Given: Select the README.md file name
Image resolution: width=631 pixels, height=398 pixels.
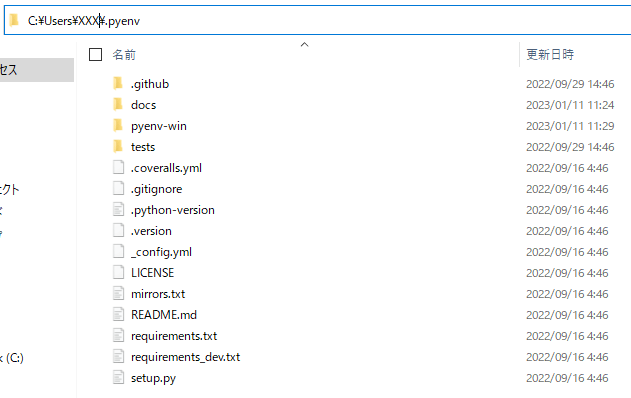Looking at the screenshot, I should 164,315.
